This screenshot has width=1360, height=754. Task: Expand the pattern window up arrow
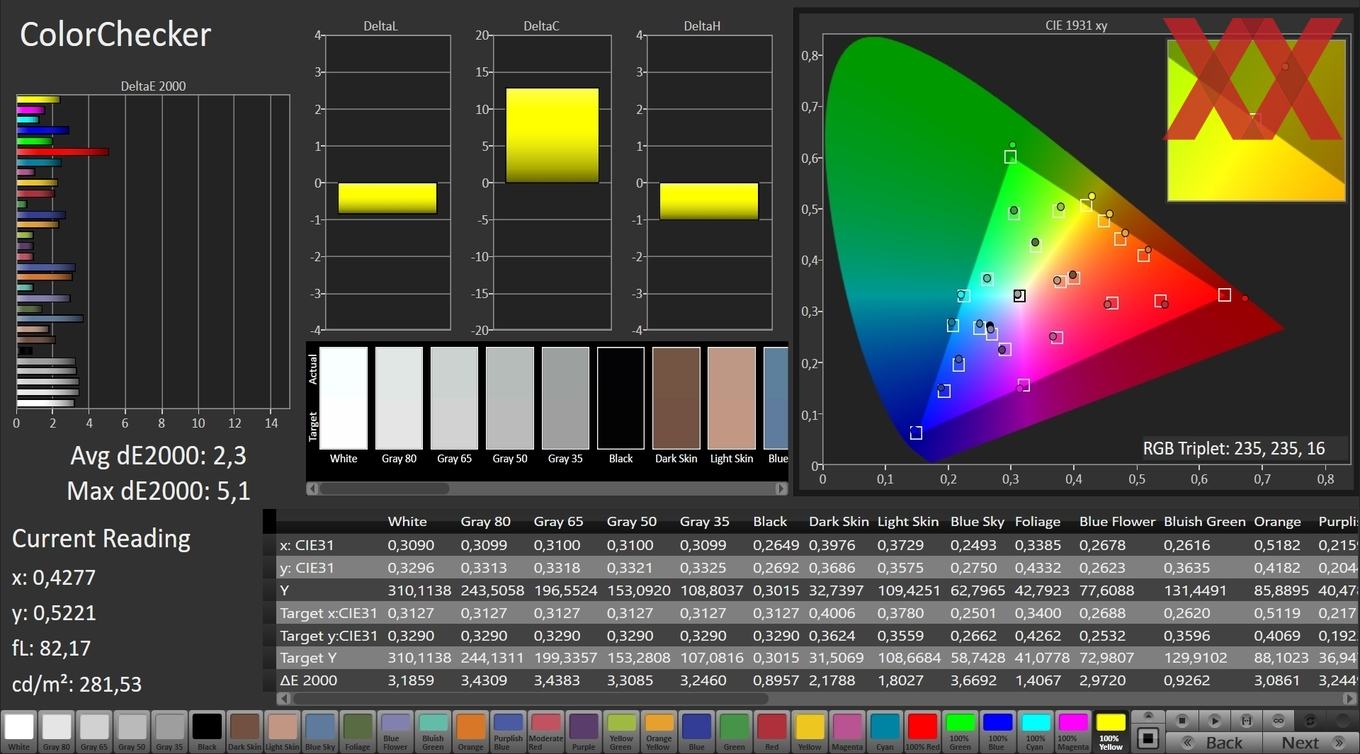pos(1148,716)
